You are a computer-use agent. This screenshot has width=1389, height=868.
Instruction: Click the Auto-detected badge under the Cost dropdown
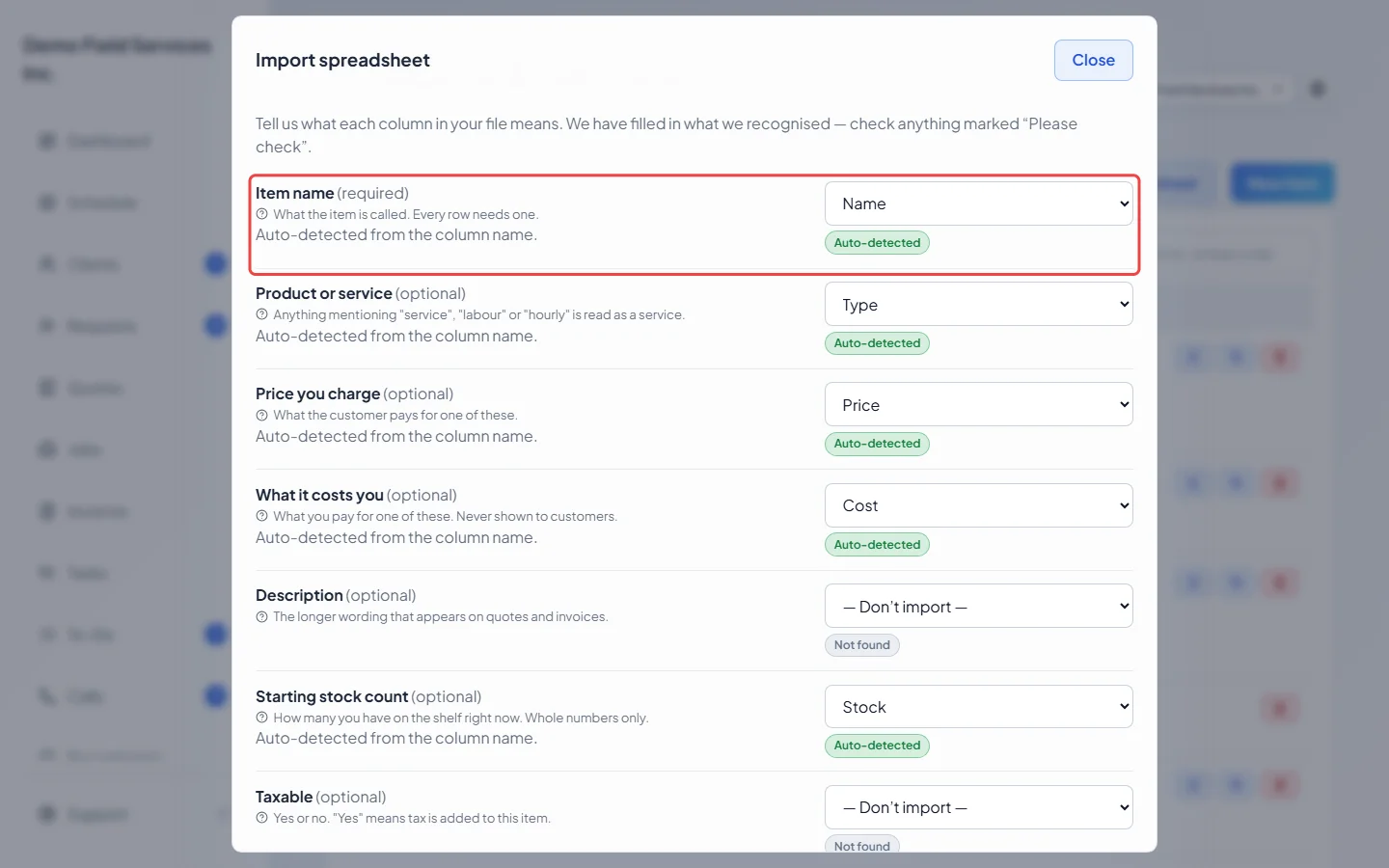[877, 545]
